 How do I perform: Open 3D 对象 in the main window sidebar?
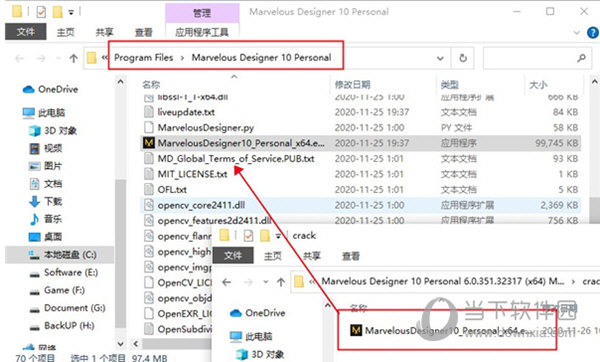[53, 131]
